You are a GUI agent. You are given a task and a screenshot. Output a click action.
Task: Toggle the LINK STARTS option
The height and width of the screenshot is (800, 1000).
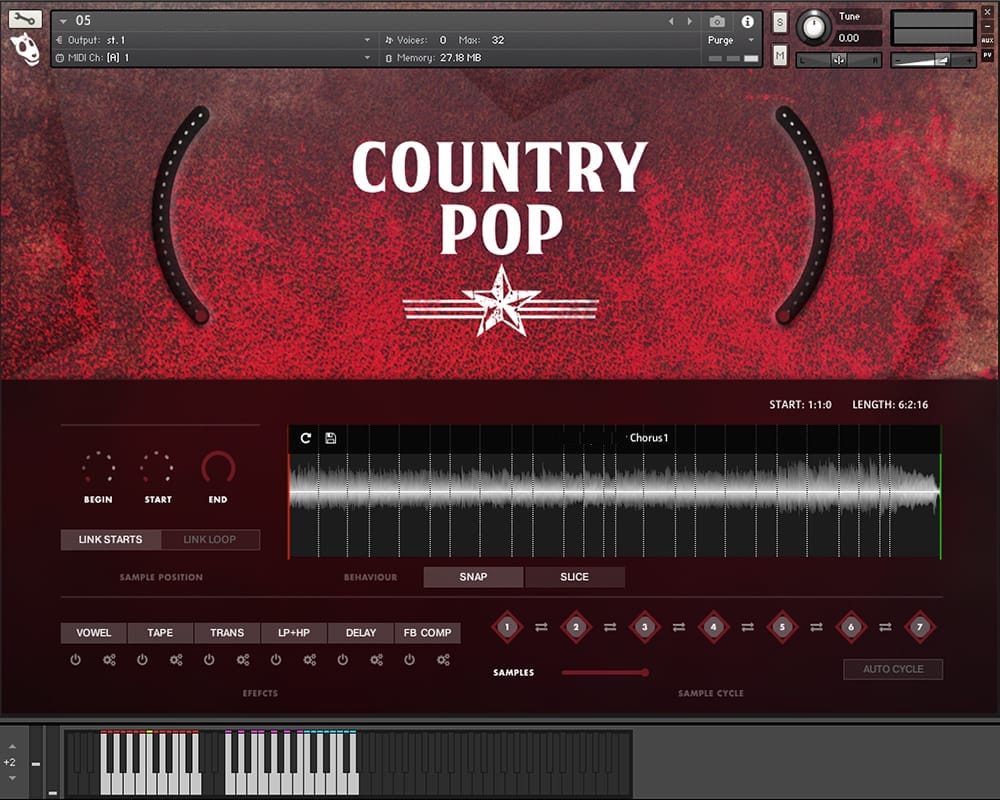pyautogui.click(x=111, y=540)
